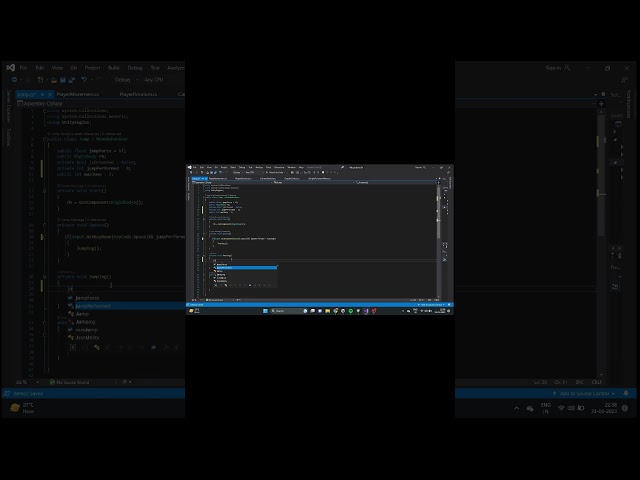Image resolution: width=640 pixels, height=480 pixels.
Task: Open Test menu in large dimmed Visual Studio
Action: (x=155, y=68)
